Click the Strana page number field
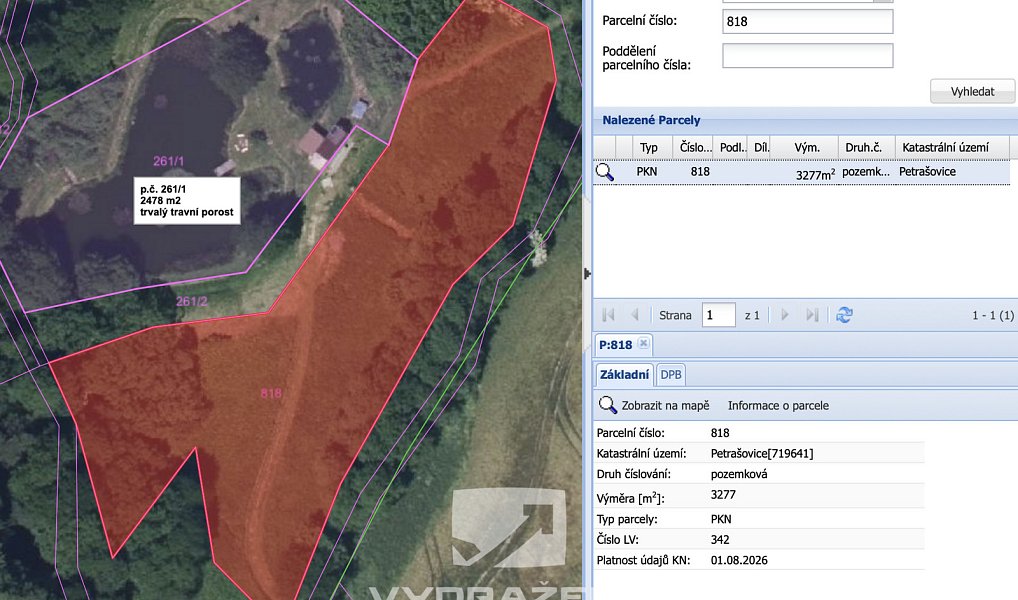 (718, 315)
